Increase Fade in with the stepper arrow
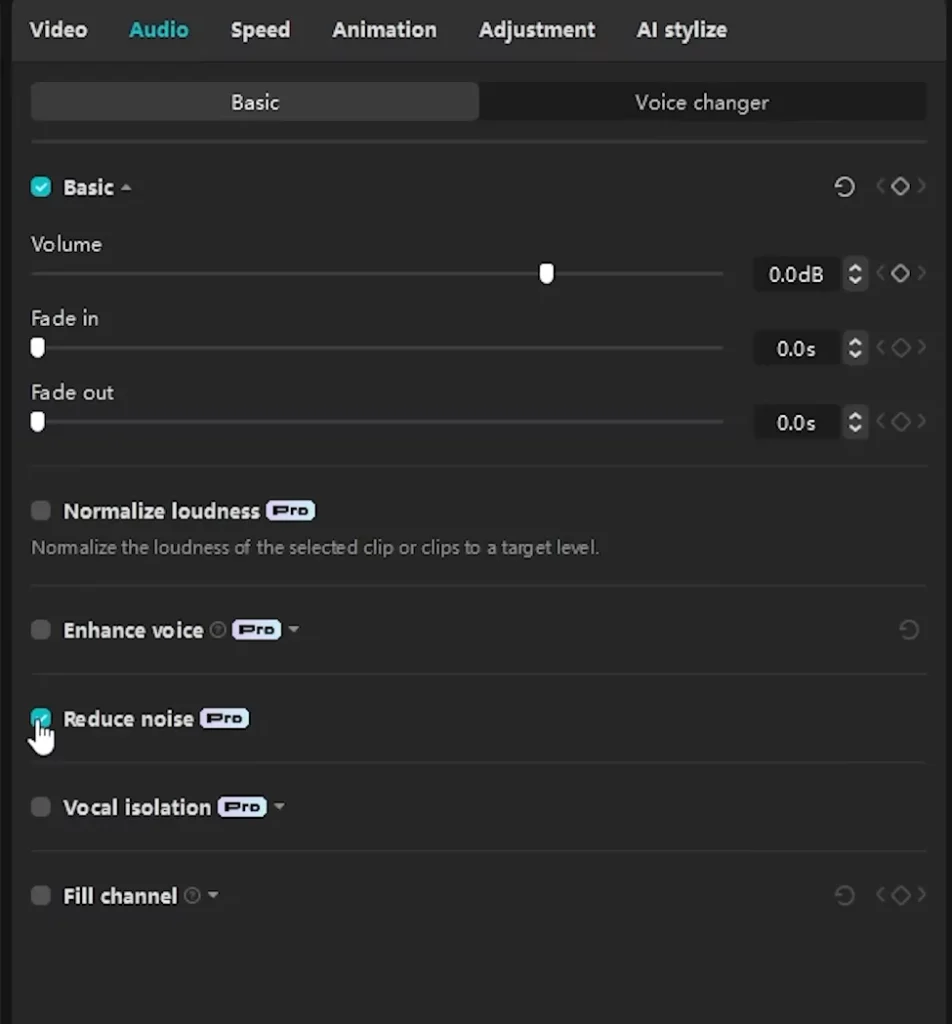The width and height of the screenshot is (952, 1024). point(856,342)
